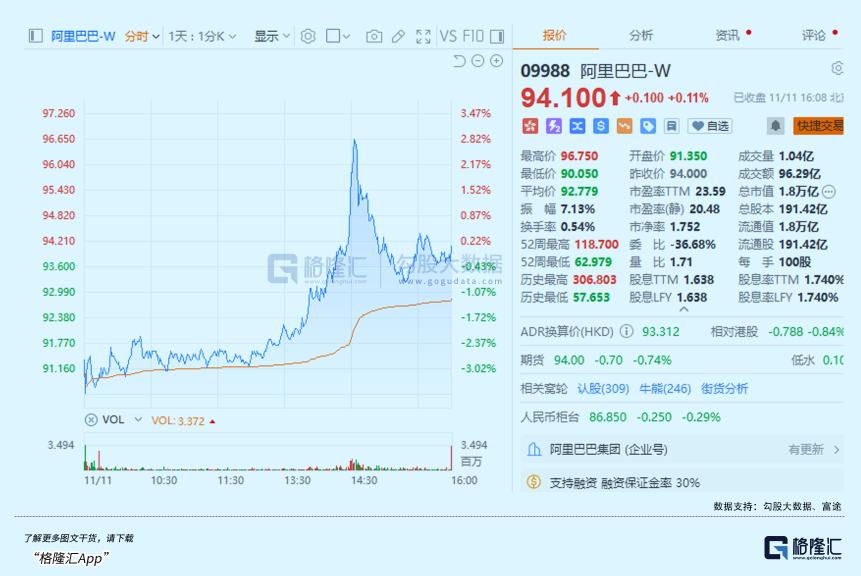
Task: Add 阿里巴巴-W to 自选 watchlist
Action: click(710, 126)
